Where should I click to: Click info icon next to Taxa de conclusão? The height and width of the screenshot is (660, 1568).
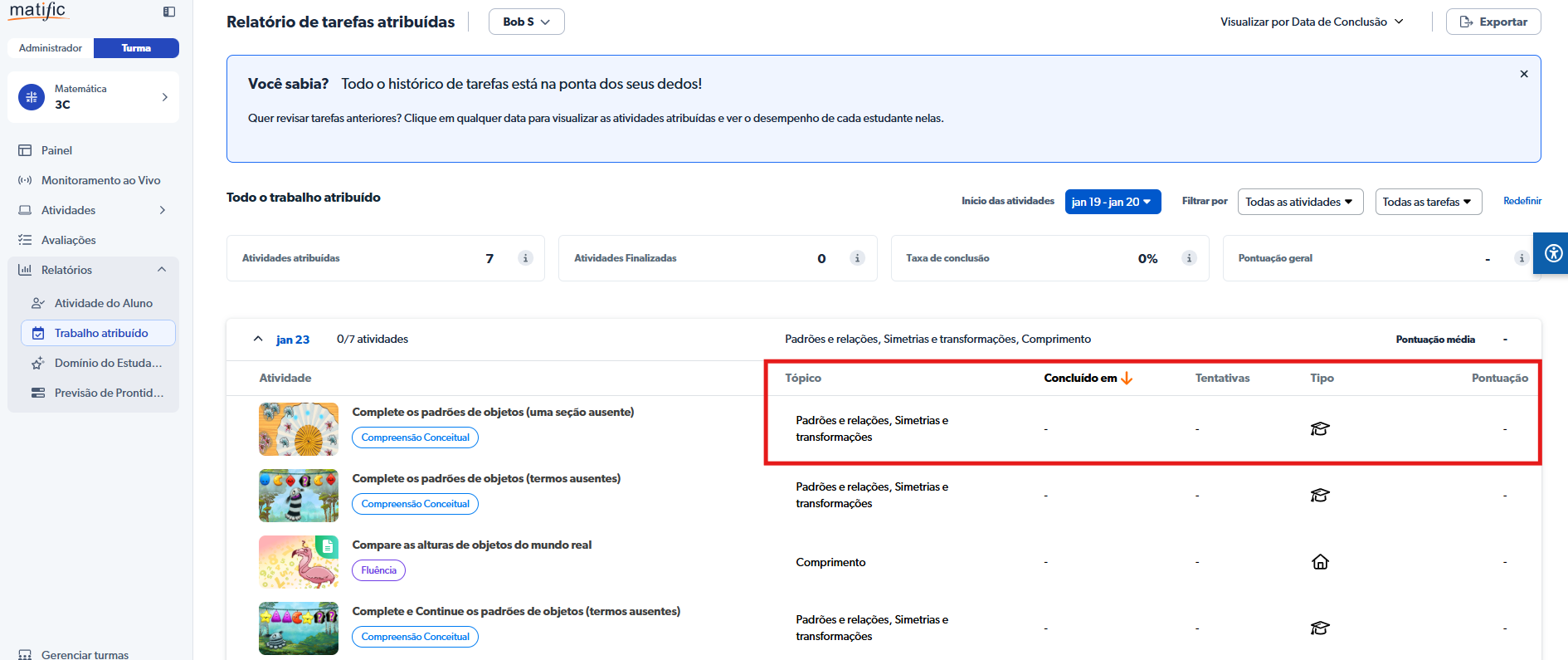point(1189,258)
